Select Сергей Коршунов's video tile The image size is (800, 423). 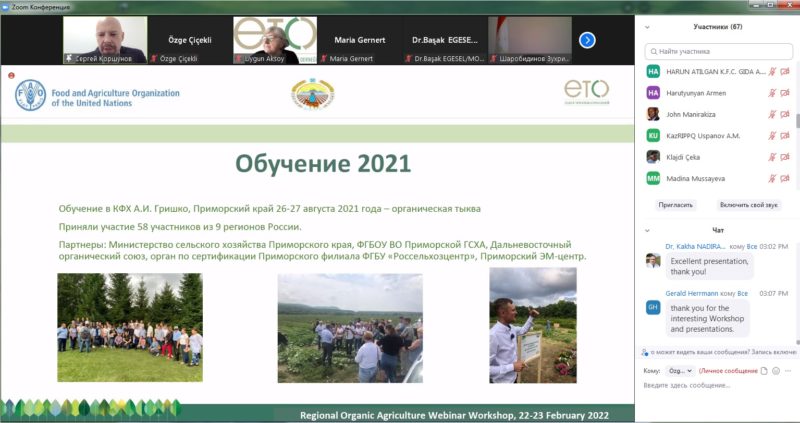click(x=105, y=40)
